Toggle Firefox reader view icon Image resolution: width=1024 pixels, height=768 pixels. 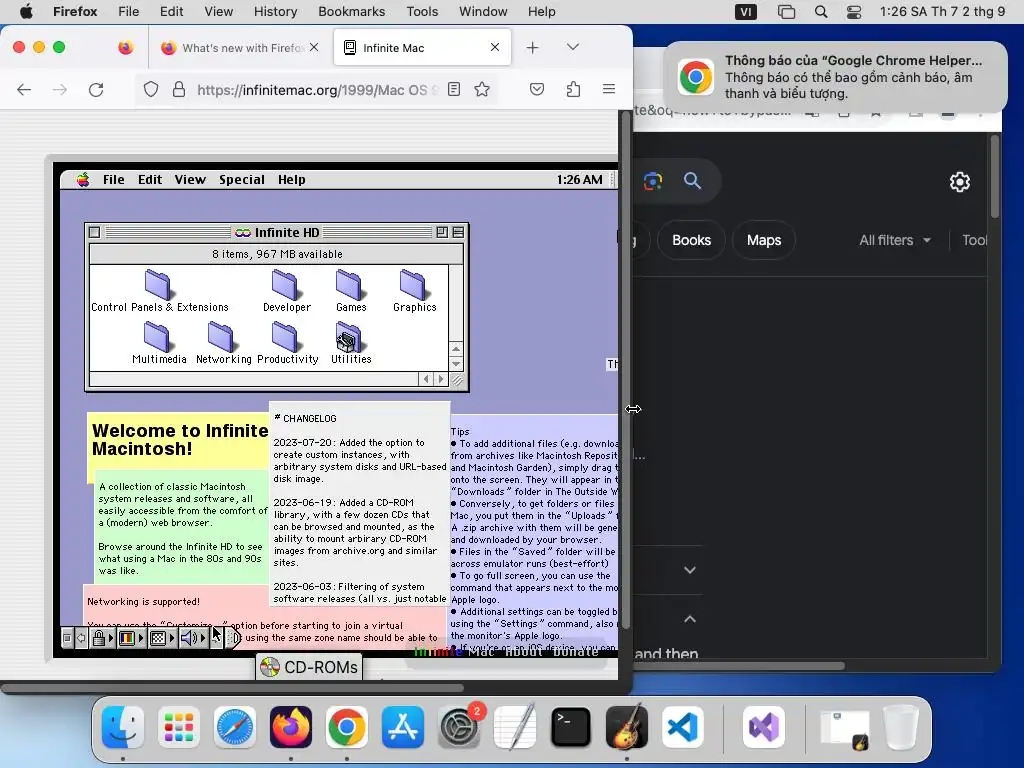(x=454, y=89)
